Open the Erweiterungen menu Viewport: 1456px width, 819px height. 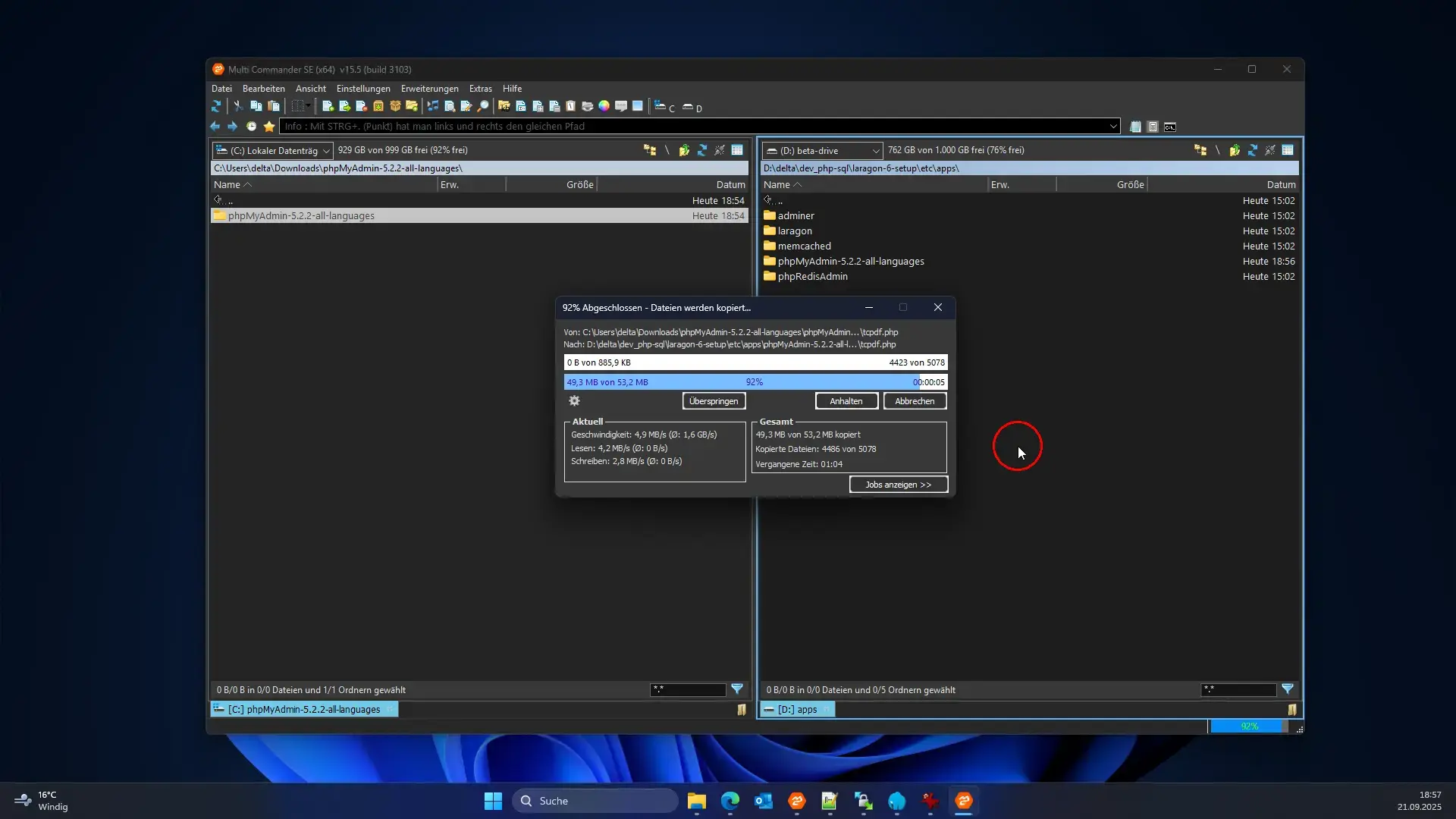pos(429,89)
